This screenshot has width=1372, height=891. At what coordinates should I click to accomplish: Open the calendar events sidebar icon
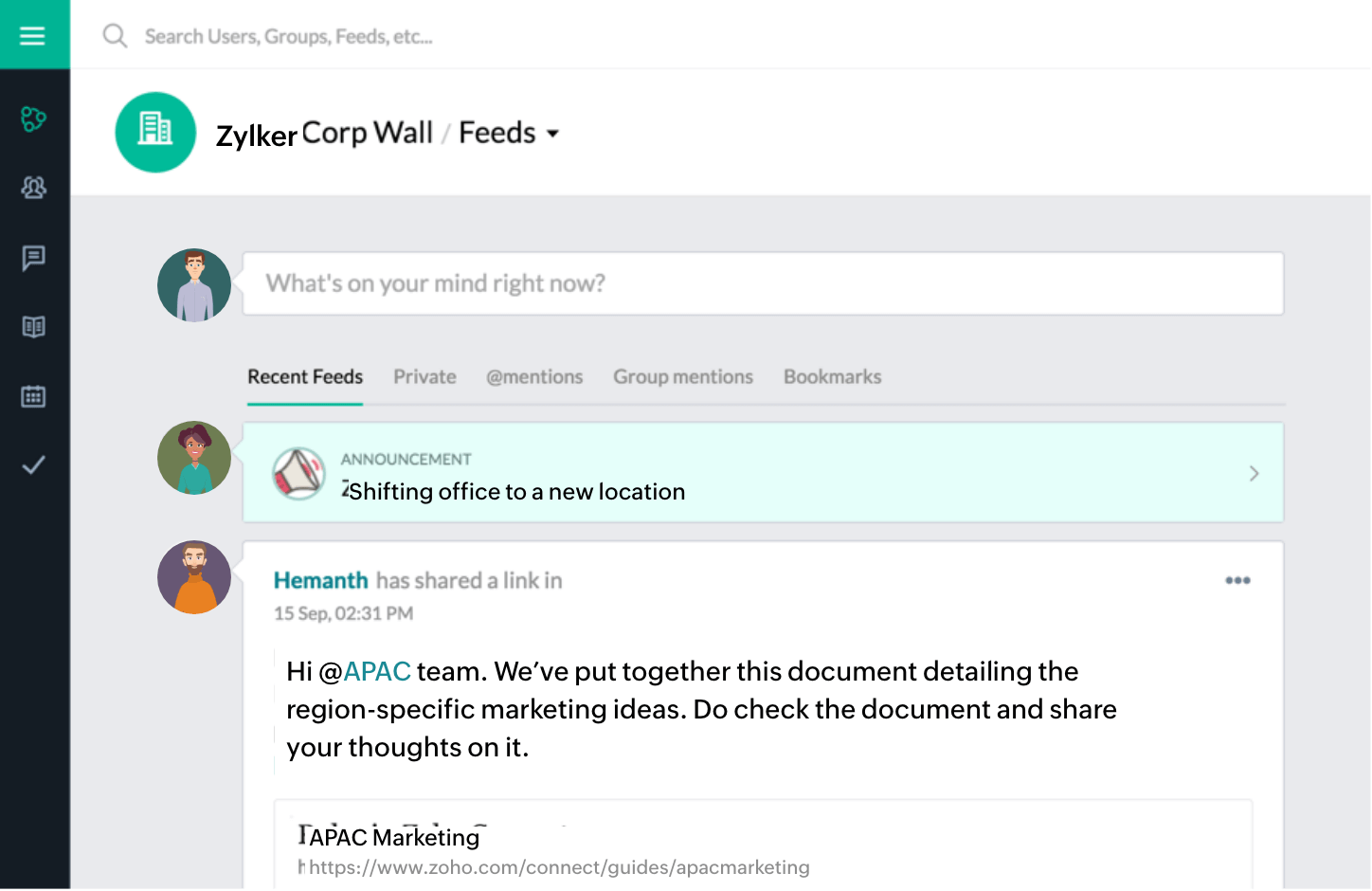coord(33,396)
